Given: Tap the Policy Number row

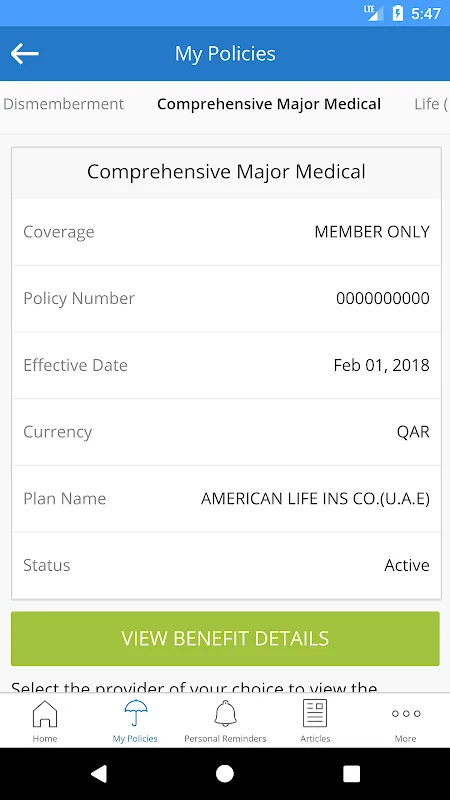Looking at the screenshot, I should coord(226,298).
